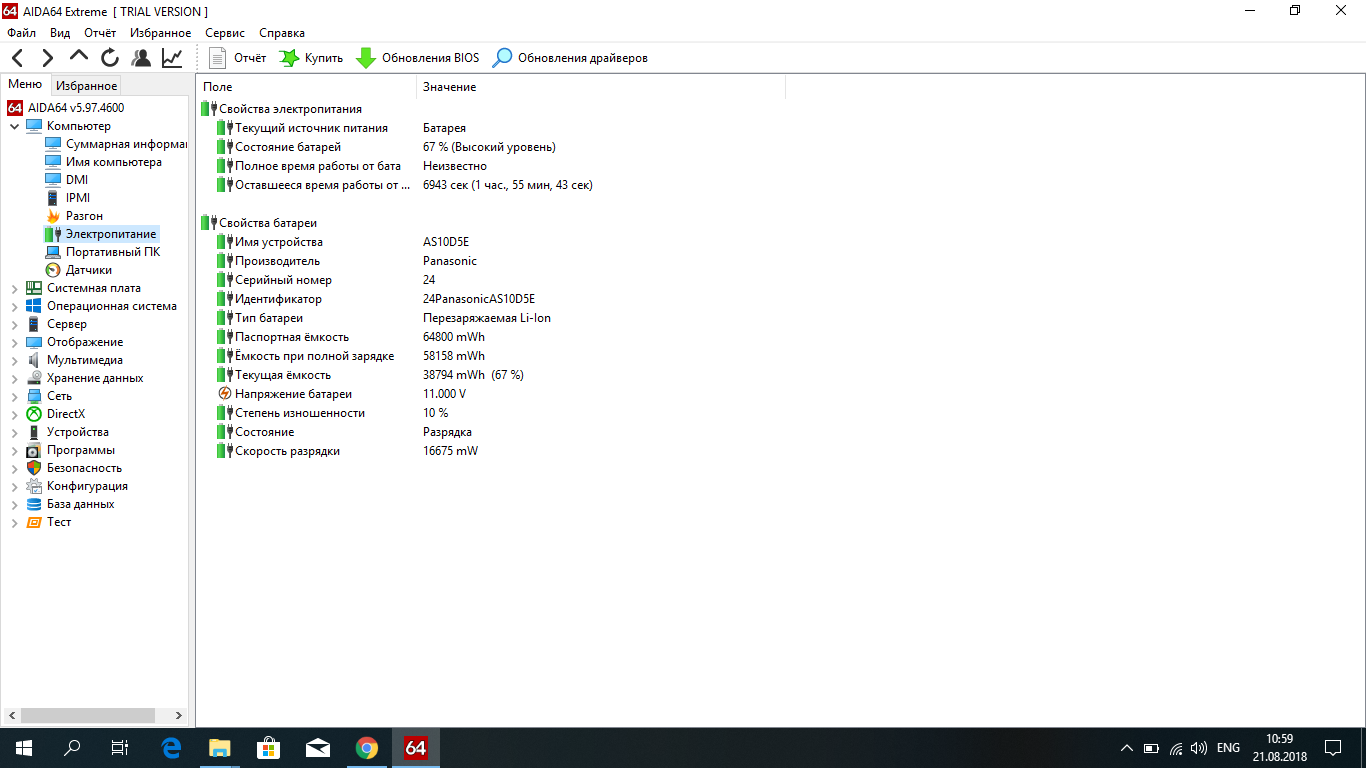This screenshot has height=768, width=1366.
Task: Click the Отчёт report toolbar button
Action: (x=238, y=58)
